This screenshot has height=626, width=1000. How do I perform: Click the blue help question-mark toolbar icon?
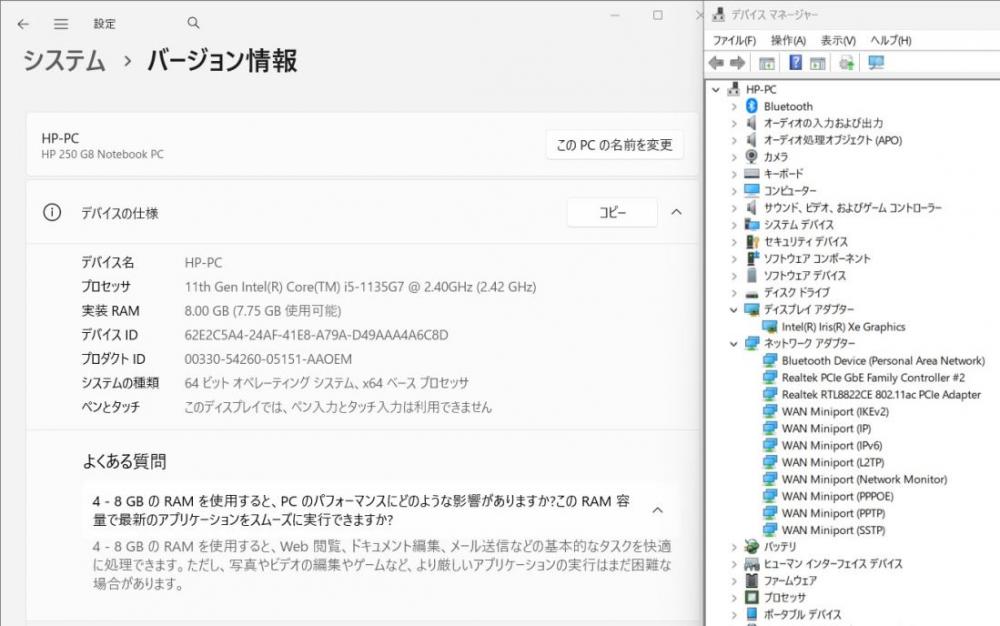(795, 62)
